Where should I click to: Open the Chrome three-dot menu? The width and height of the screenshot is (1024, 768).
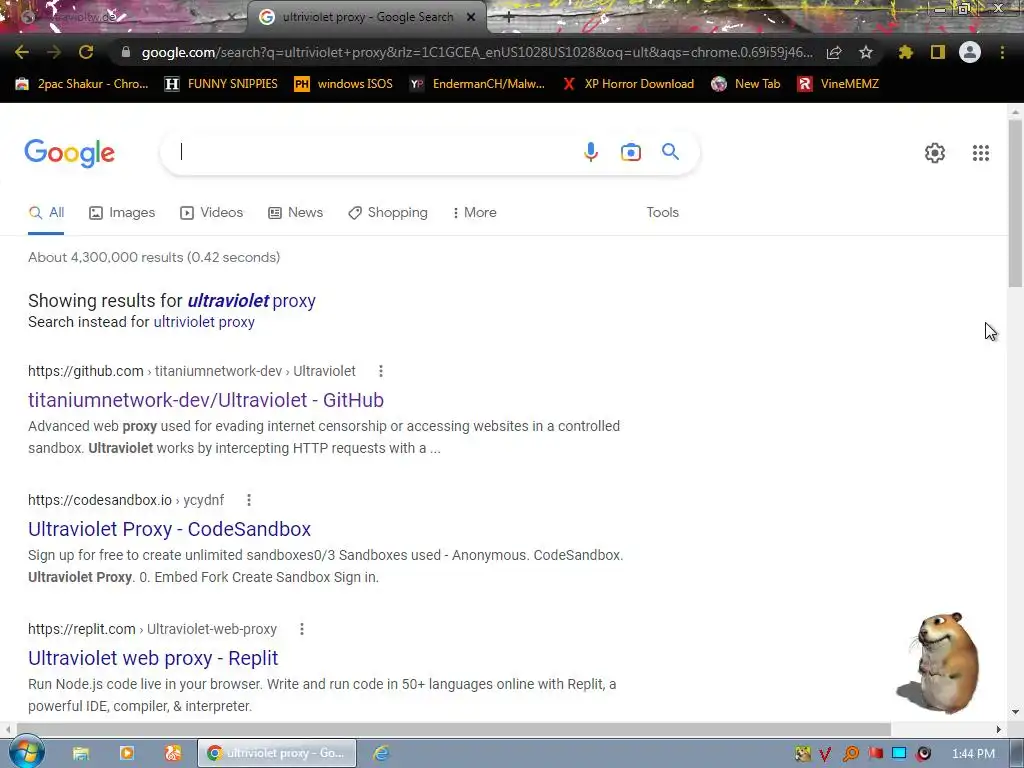click(x=1002, y=52)
